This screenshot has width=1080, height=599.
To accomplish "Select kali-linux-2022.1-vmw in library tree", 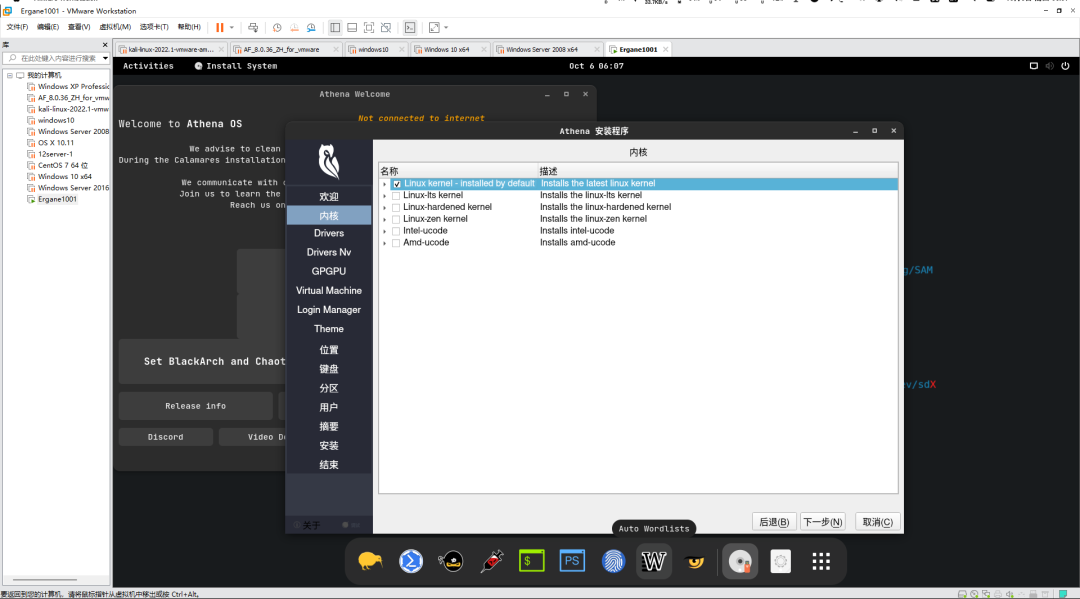I will tap(73, 109).
